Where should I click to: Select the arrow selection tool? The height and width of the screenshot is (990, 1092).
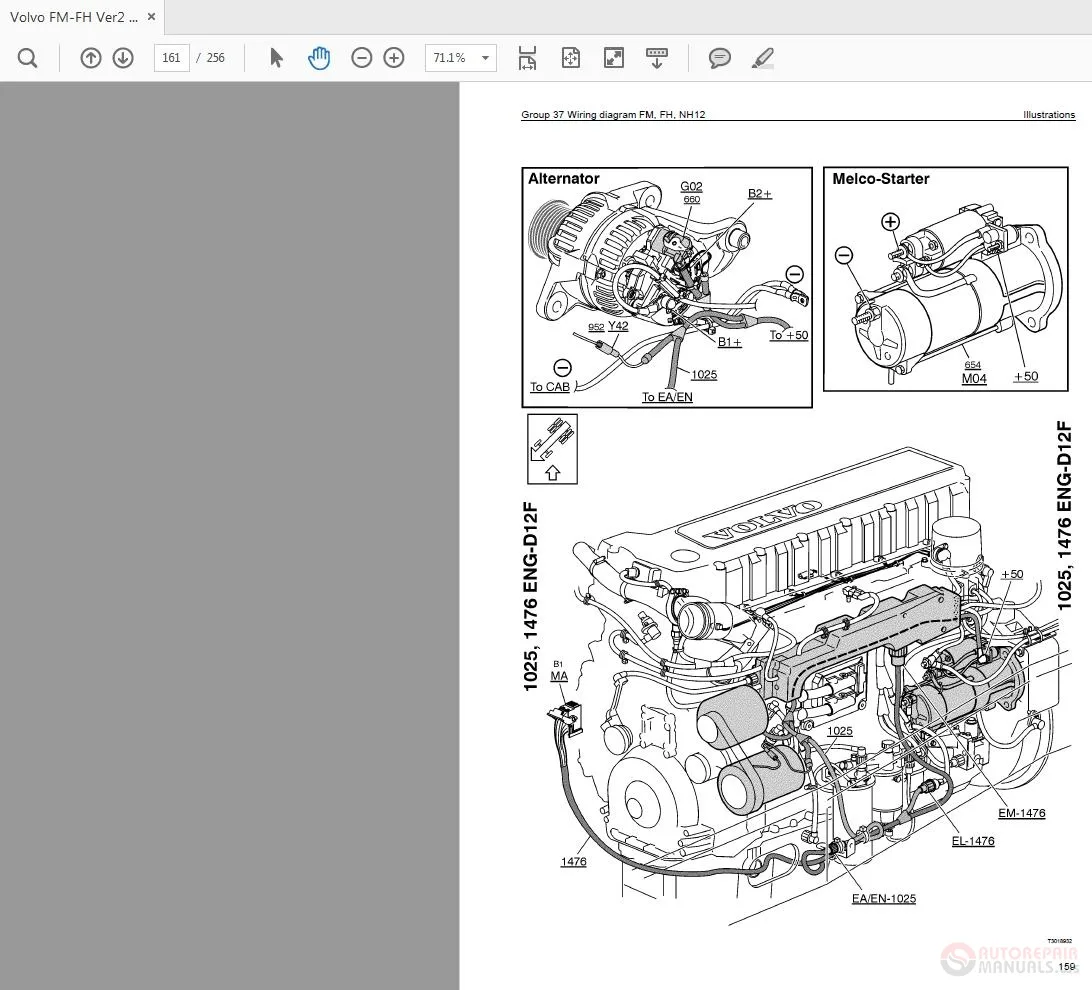[x=276, y=58]
